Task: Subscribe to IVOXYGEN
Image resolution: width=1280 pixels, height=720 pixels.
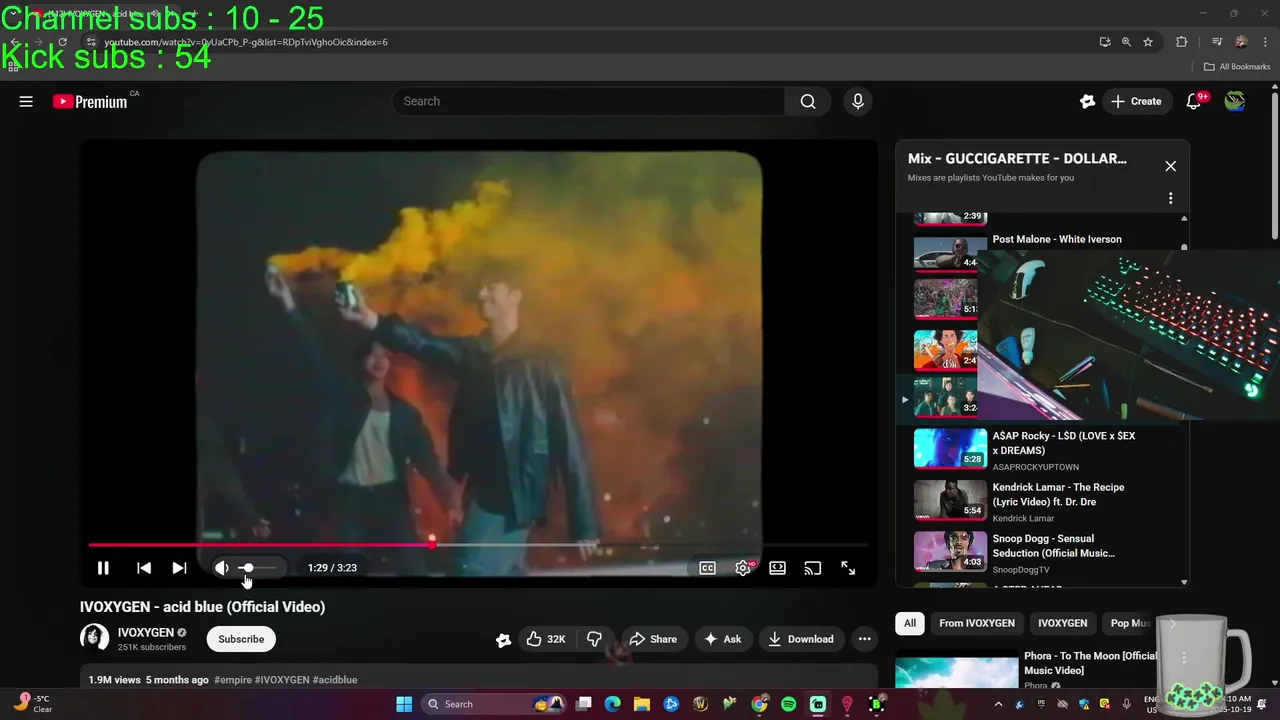Action: (x=241, y=639)
